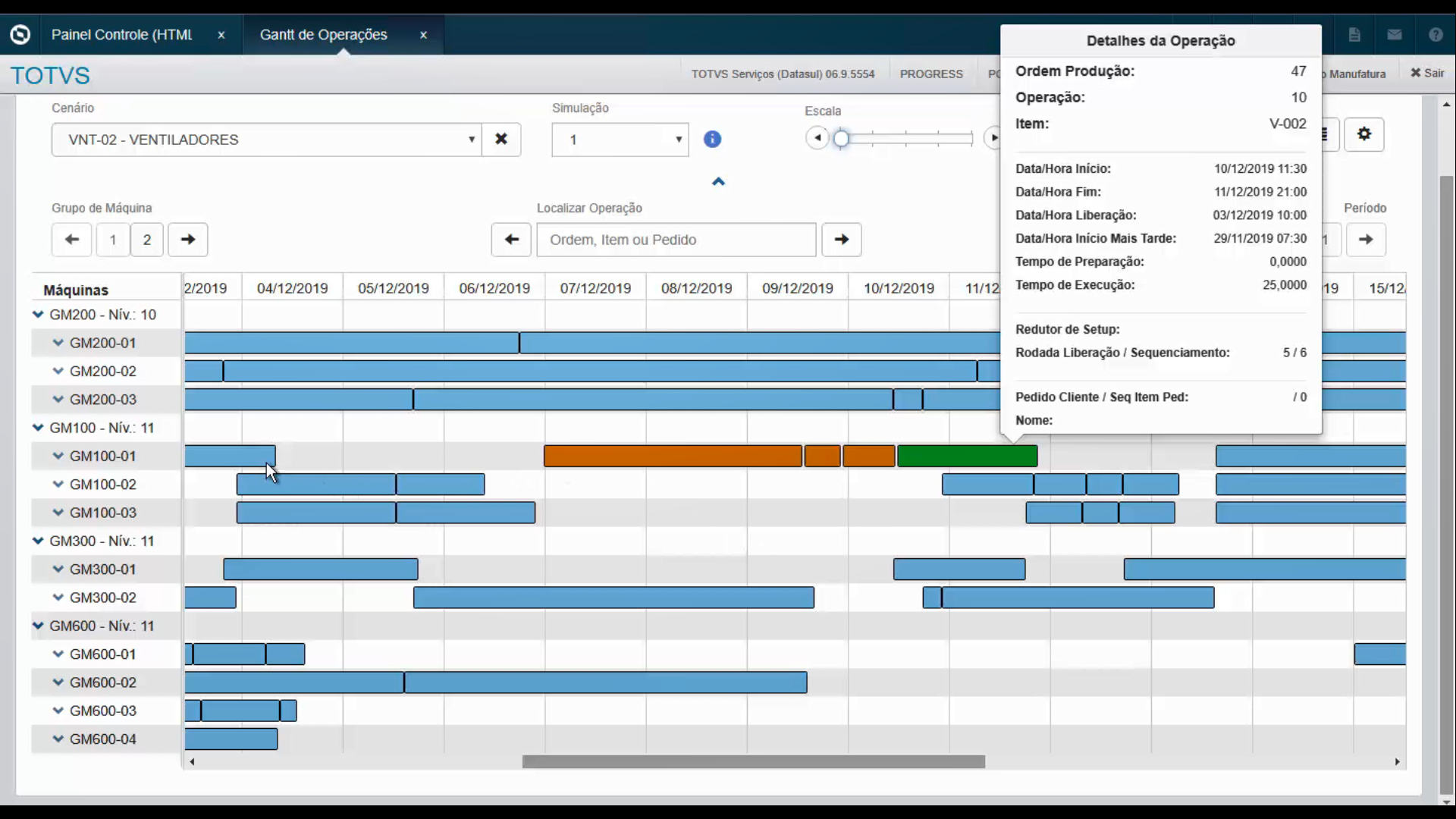Open the Cenário VNT-02 VENTILADORES dropdown
The height and width of the screenshot is (819, 1456).
pyautogui.click(x=266, y=140)
